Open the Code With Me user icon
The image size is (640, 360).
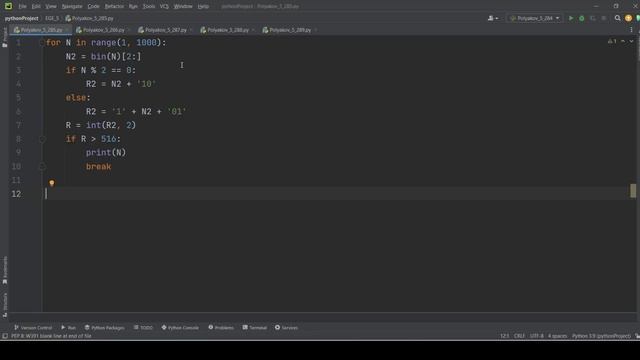pos(493,18)
